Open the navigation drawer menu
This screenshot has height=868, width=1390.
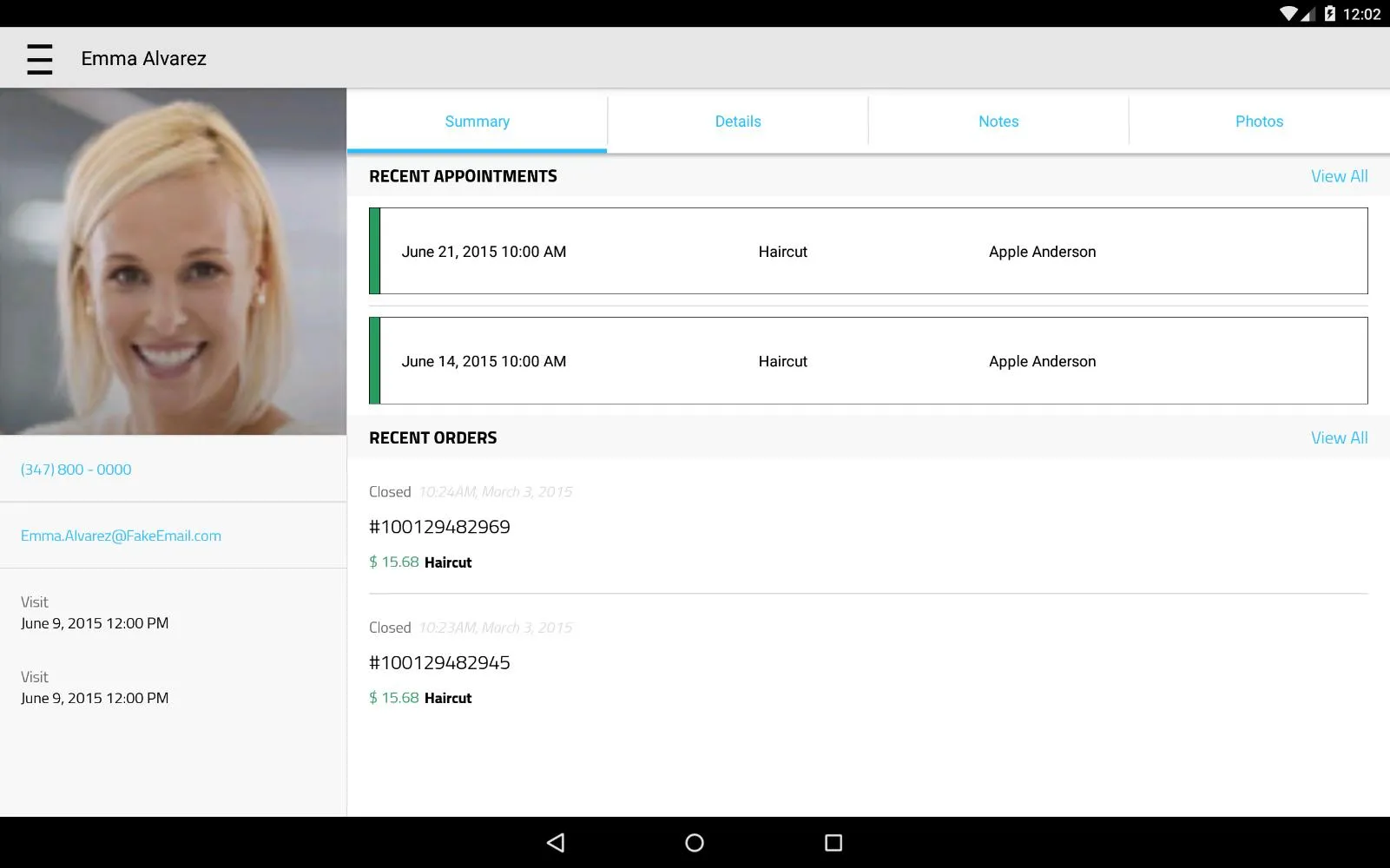[x=39, y=58]
